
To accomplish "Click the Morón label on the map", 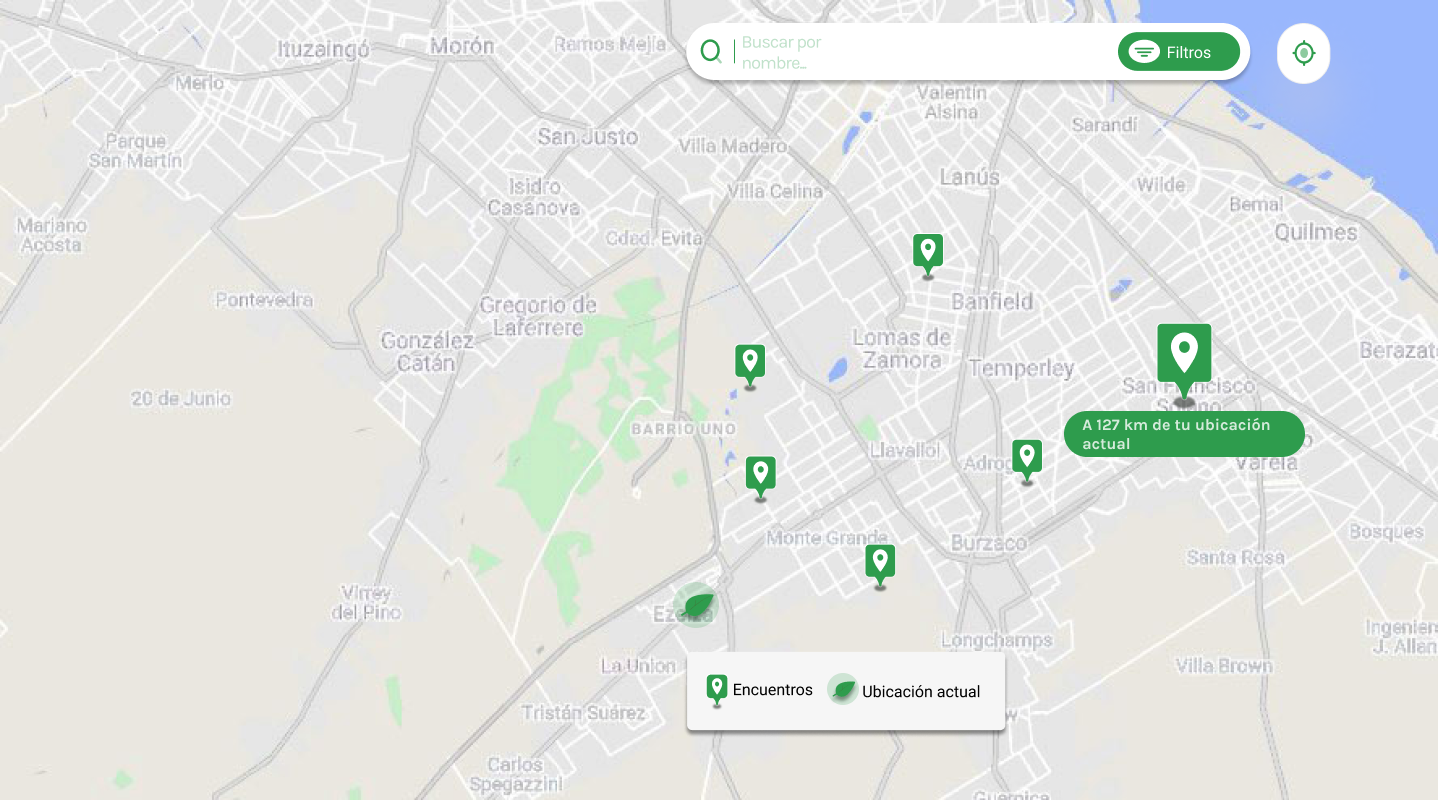I will point(462,46).
